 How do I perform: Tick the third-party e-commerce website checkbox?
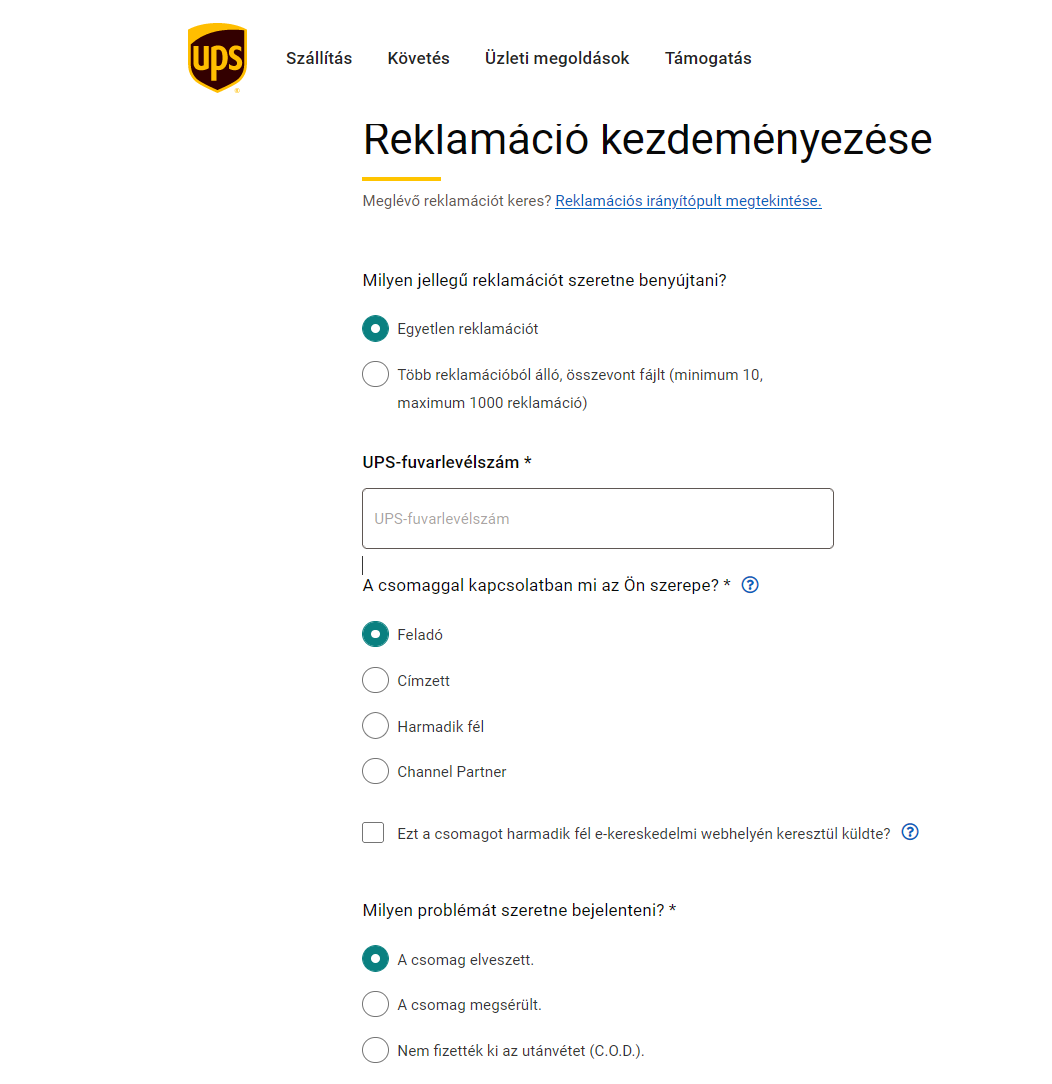click(x=373, y=832)
